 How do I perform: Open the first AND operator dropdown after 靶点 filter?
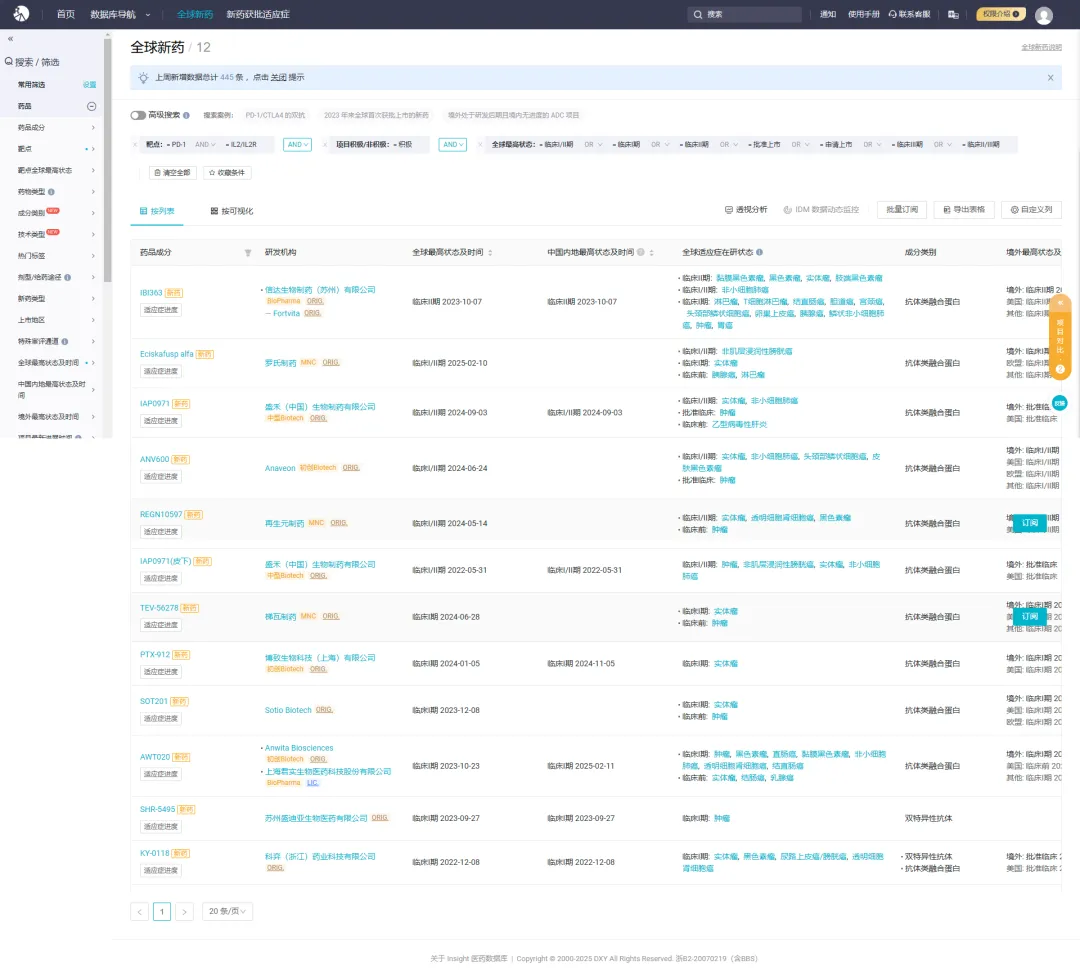pyautogui.click(x=298, y=145)
